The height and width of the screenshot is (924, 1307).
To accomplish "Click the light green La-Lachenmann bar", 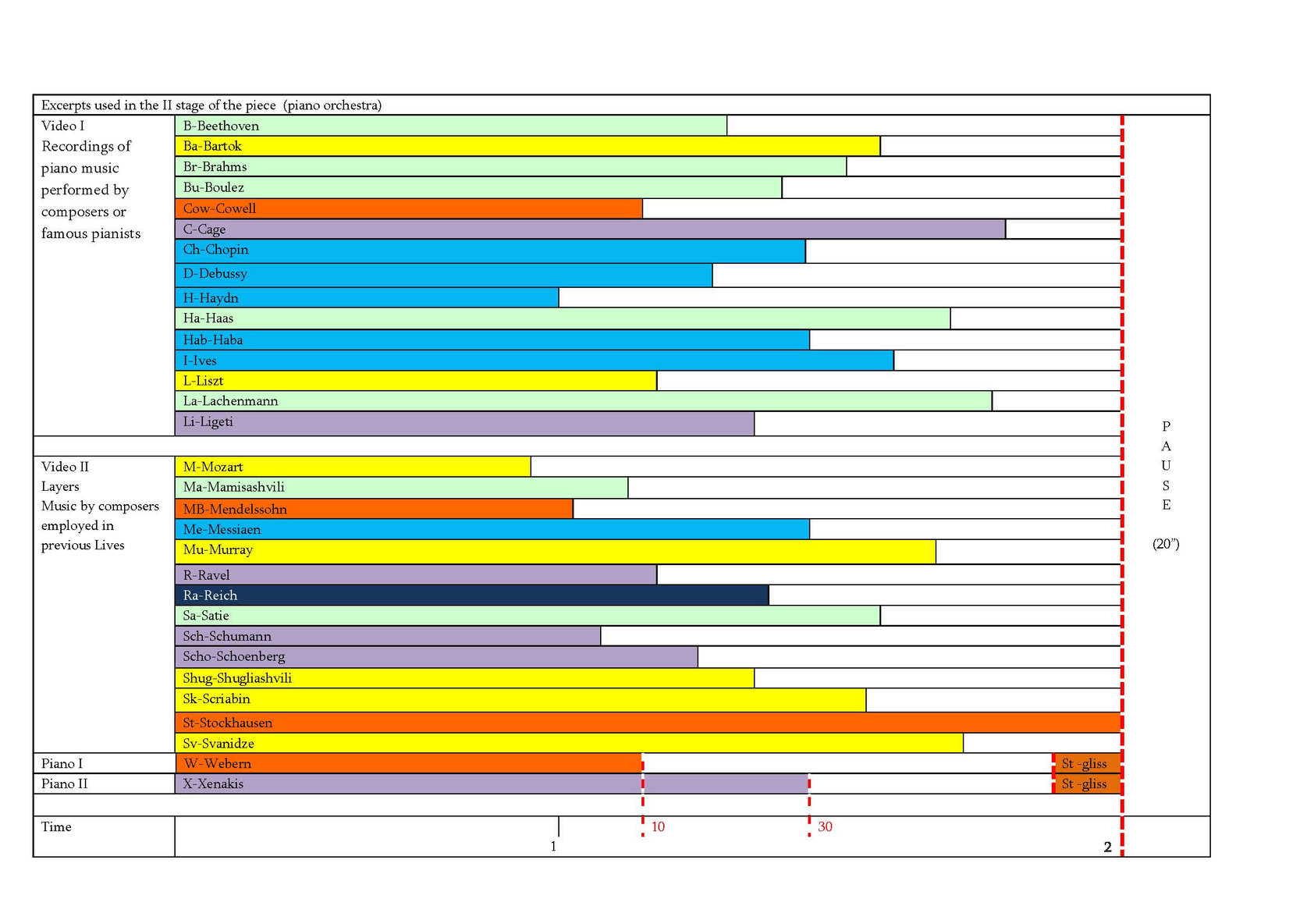I will pos(583,401).
